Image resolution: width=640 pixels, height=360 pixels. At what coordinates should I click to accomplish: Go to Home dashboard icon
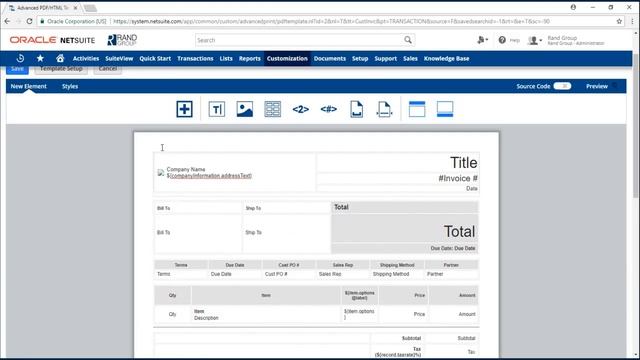(60, 58)
